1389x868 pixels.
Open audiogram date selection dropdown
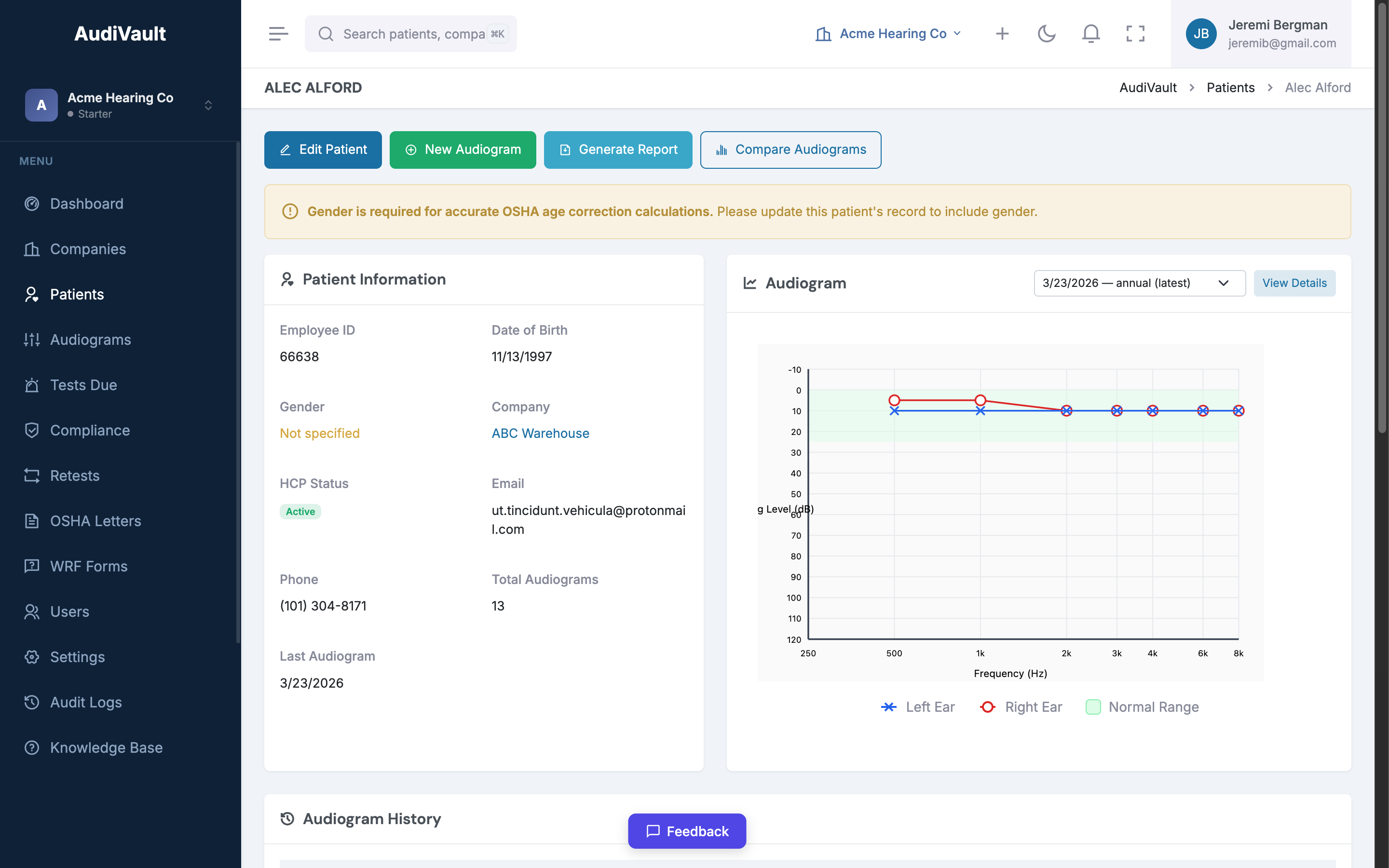tap(1139, 283)
